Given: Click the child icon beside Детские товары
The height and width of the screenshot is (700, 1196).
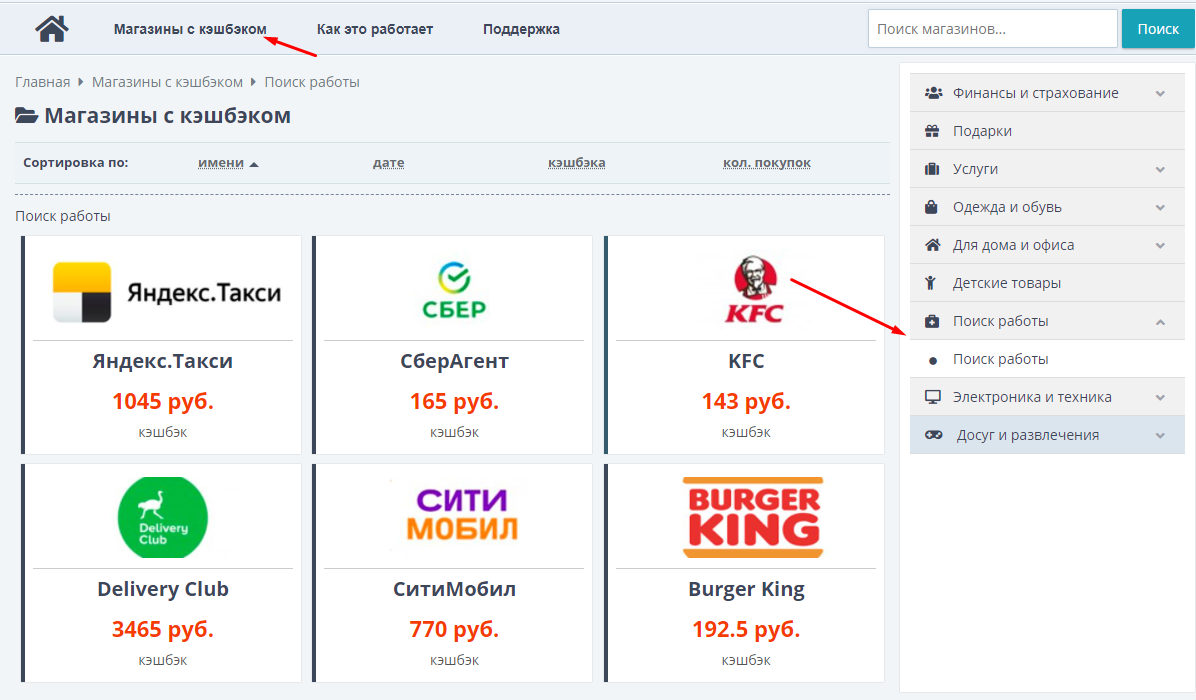Looking at the screenshot, I should [932, 283].
